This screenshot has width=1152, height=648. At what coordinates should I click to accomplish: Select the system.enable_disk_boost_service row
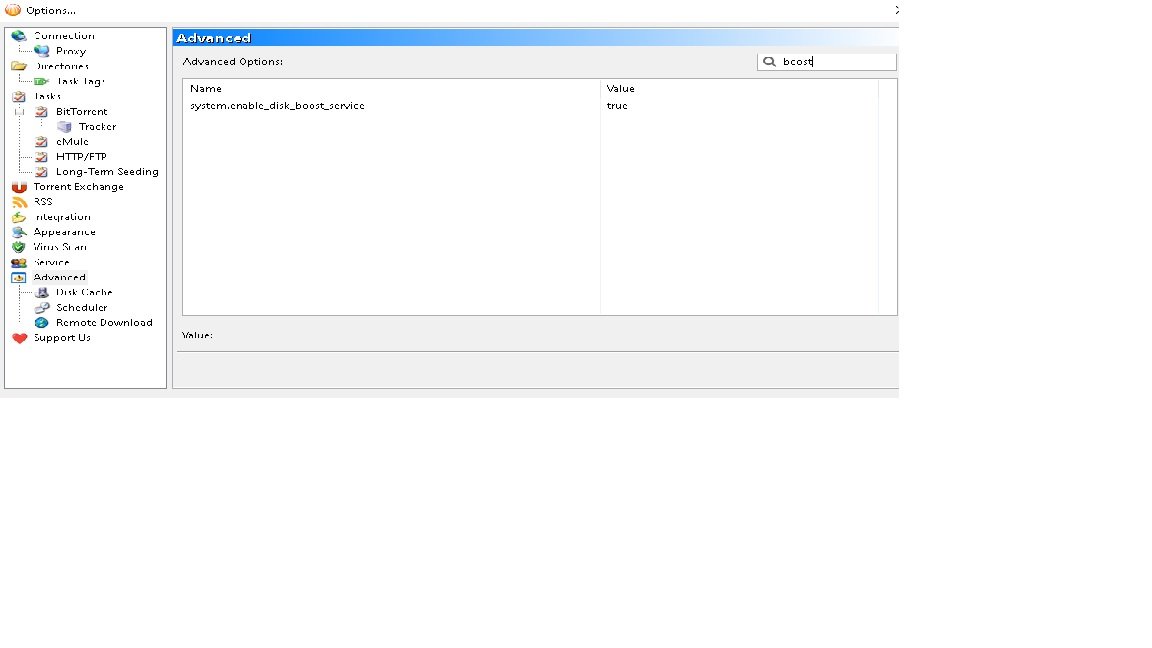coord(277,106)
